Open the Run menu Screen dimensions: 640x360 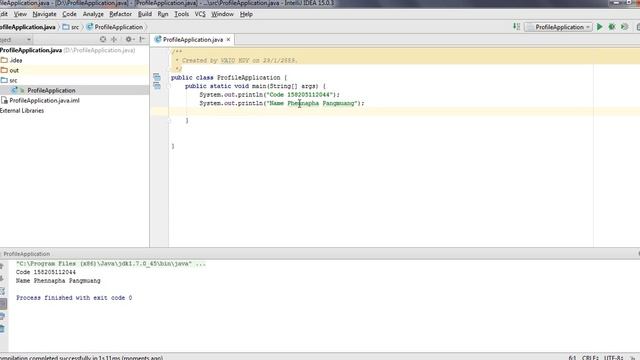[163, 14]
